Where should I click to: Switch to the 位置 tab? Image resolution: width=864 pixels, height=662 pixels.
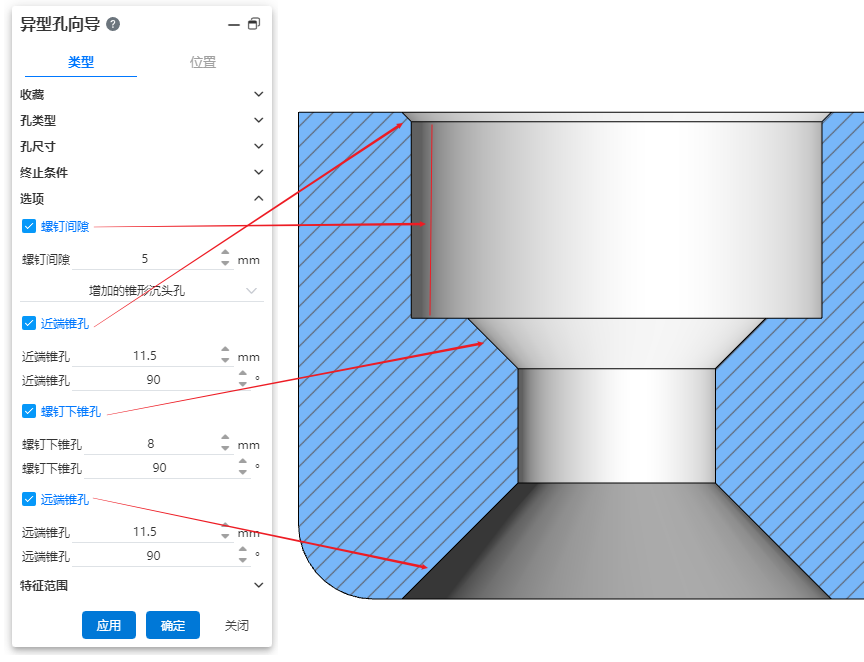click(x=203, y=62)
